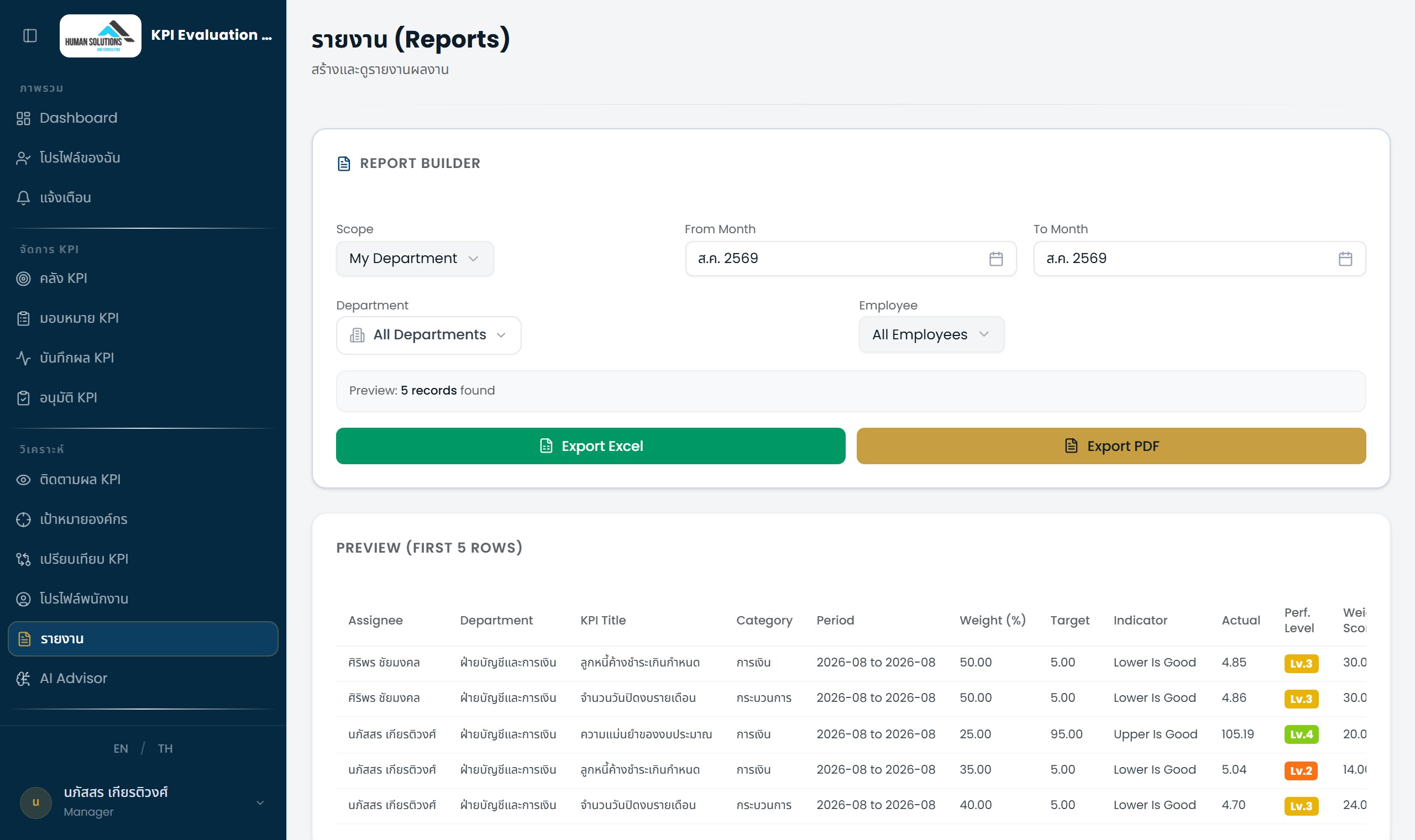Open the To Month calendar icon

(1345, 259)
